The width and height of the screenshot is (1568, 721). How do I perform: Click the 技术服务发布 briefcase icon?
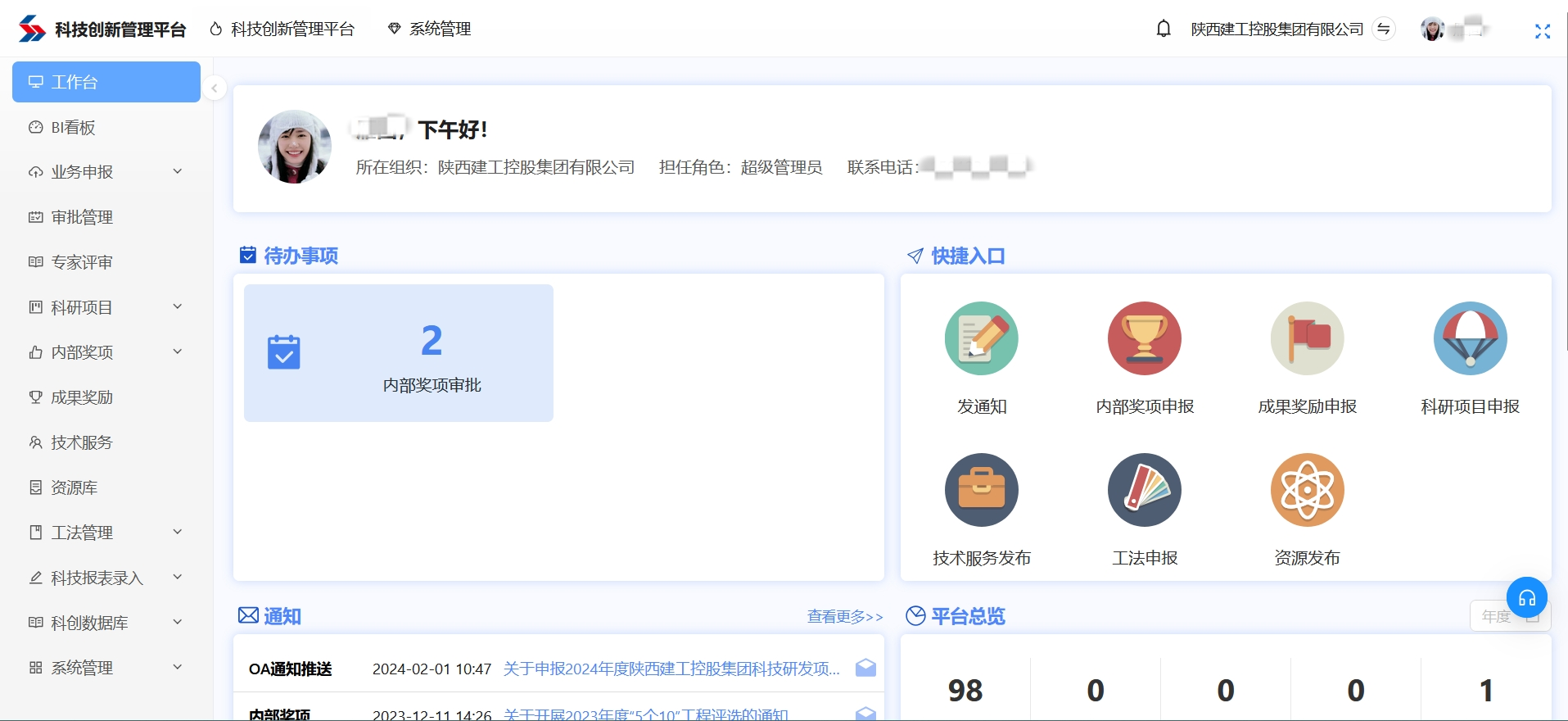pos(981,490)
